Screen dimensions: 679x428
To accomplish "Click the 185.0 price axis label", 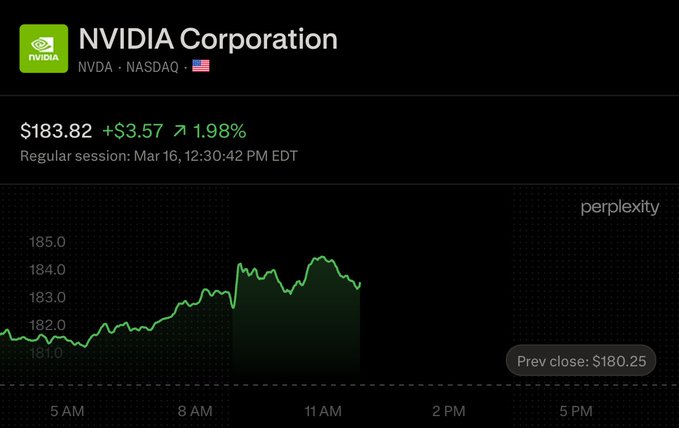I will click(48, 242).
